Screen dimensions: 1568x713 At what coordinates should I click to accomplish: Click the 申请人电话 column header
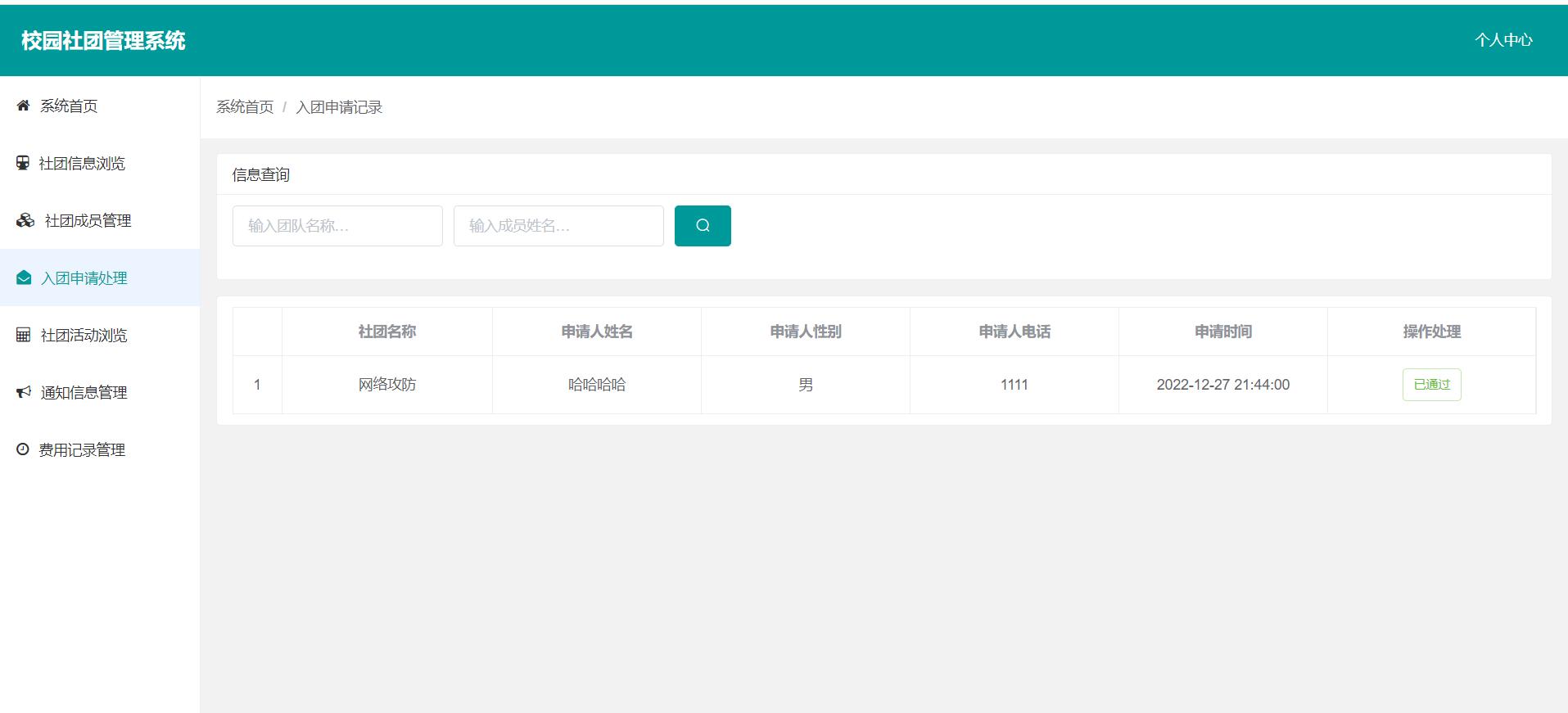pyautogui.click(x=1014, y=332)
